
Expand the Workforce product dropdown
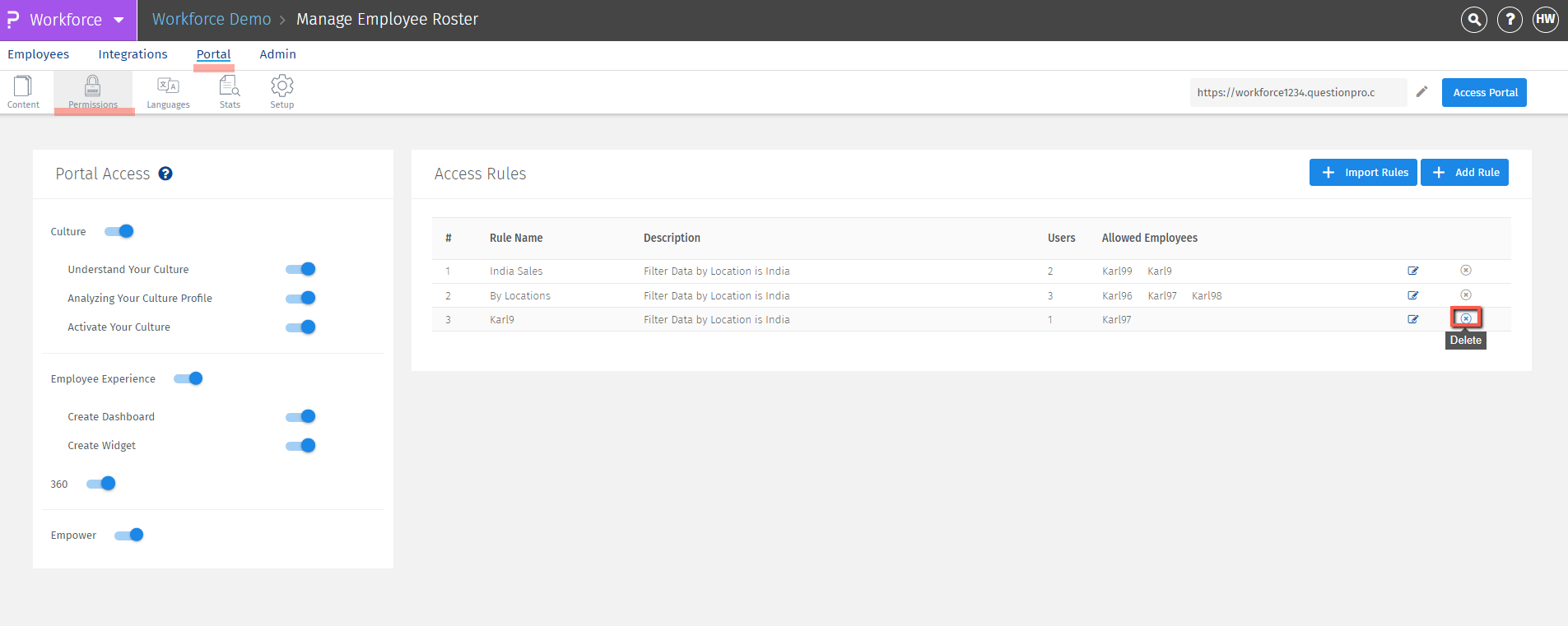[x=119, y=20]
